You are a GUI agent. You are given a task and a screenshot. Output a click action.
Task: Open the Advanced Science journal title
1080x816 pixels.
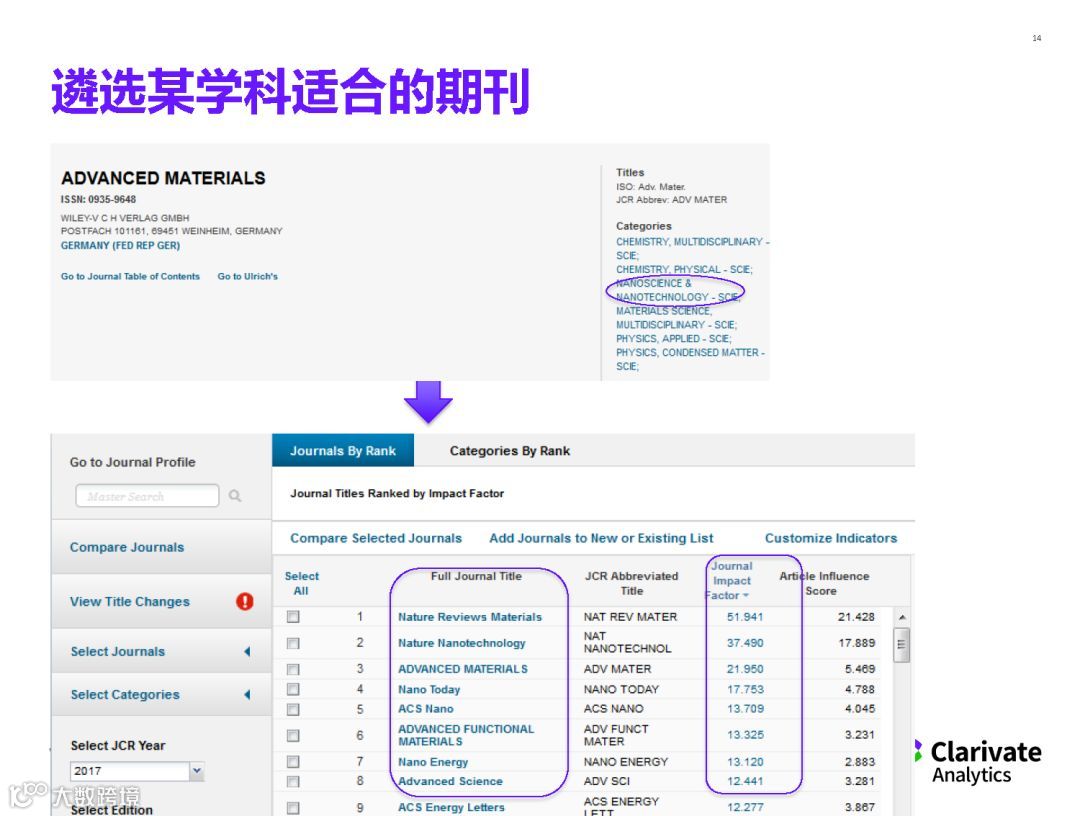point(450,781)
